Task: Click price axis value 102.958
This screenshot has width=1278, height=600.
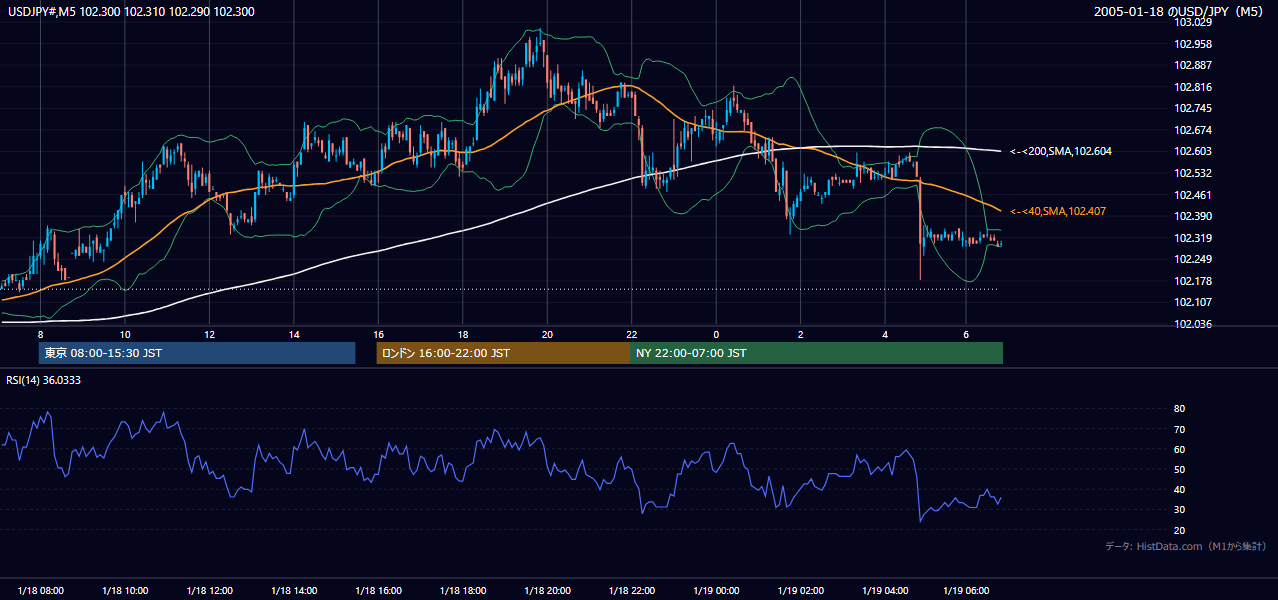Action: (x=1193, y=44)
